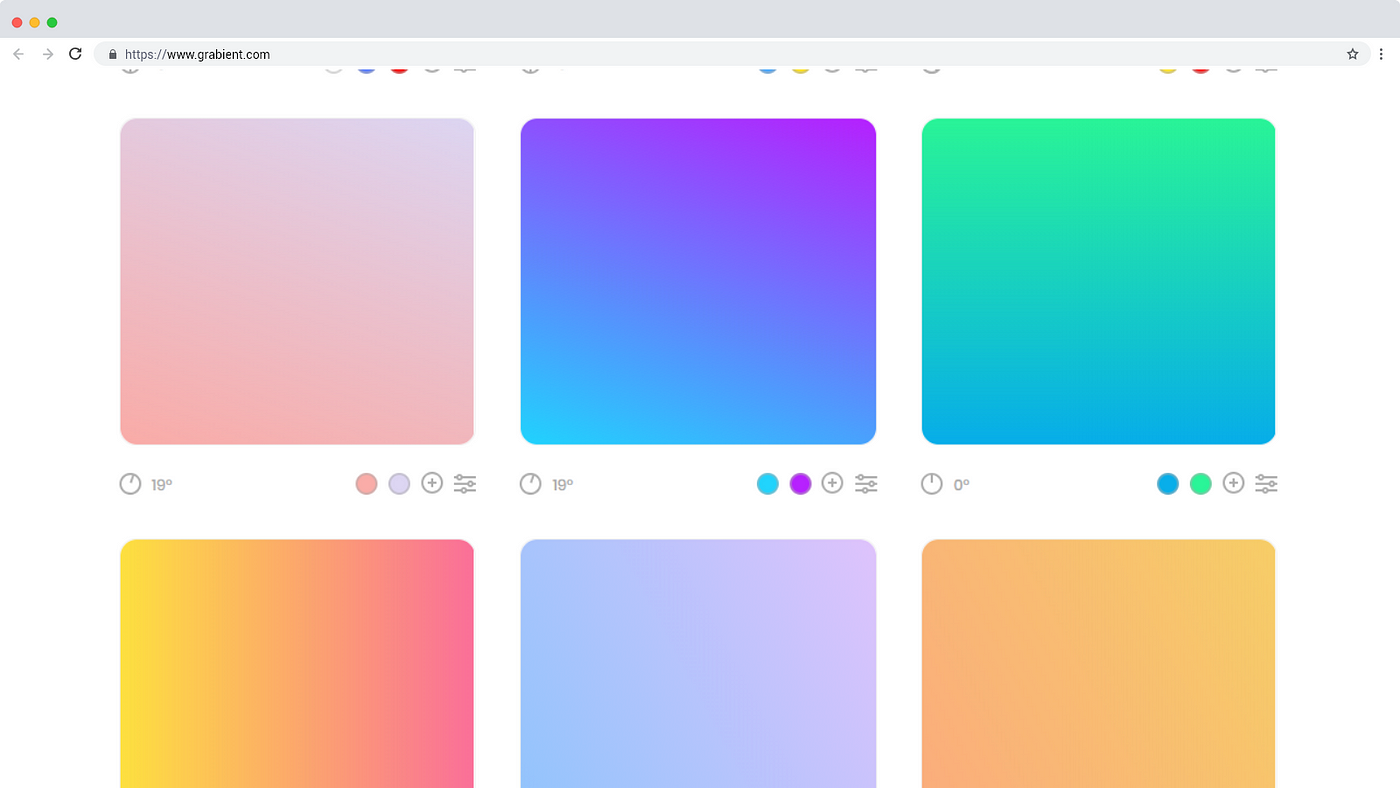Open sliders settings for green-blue gradient

coord(1267,484)
